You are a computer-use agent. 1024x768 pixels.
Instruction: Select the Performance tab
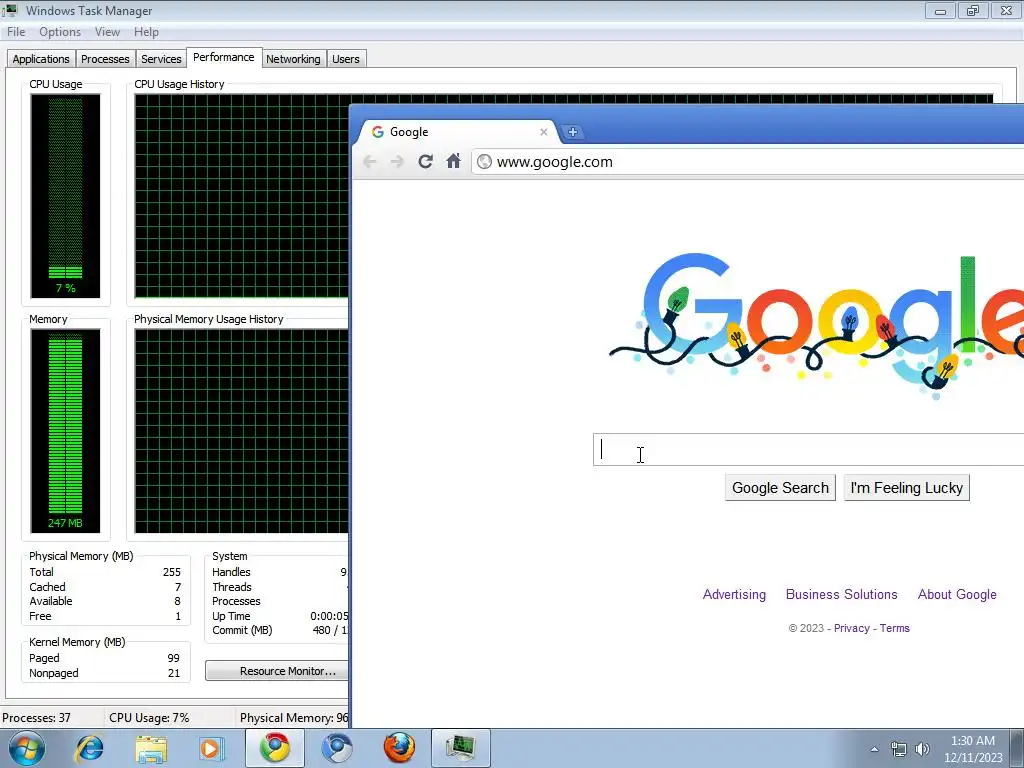pyautogui.click(x=223, y=57)
